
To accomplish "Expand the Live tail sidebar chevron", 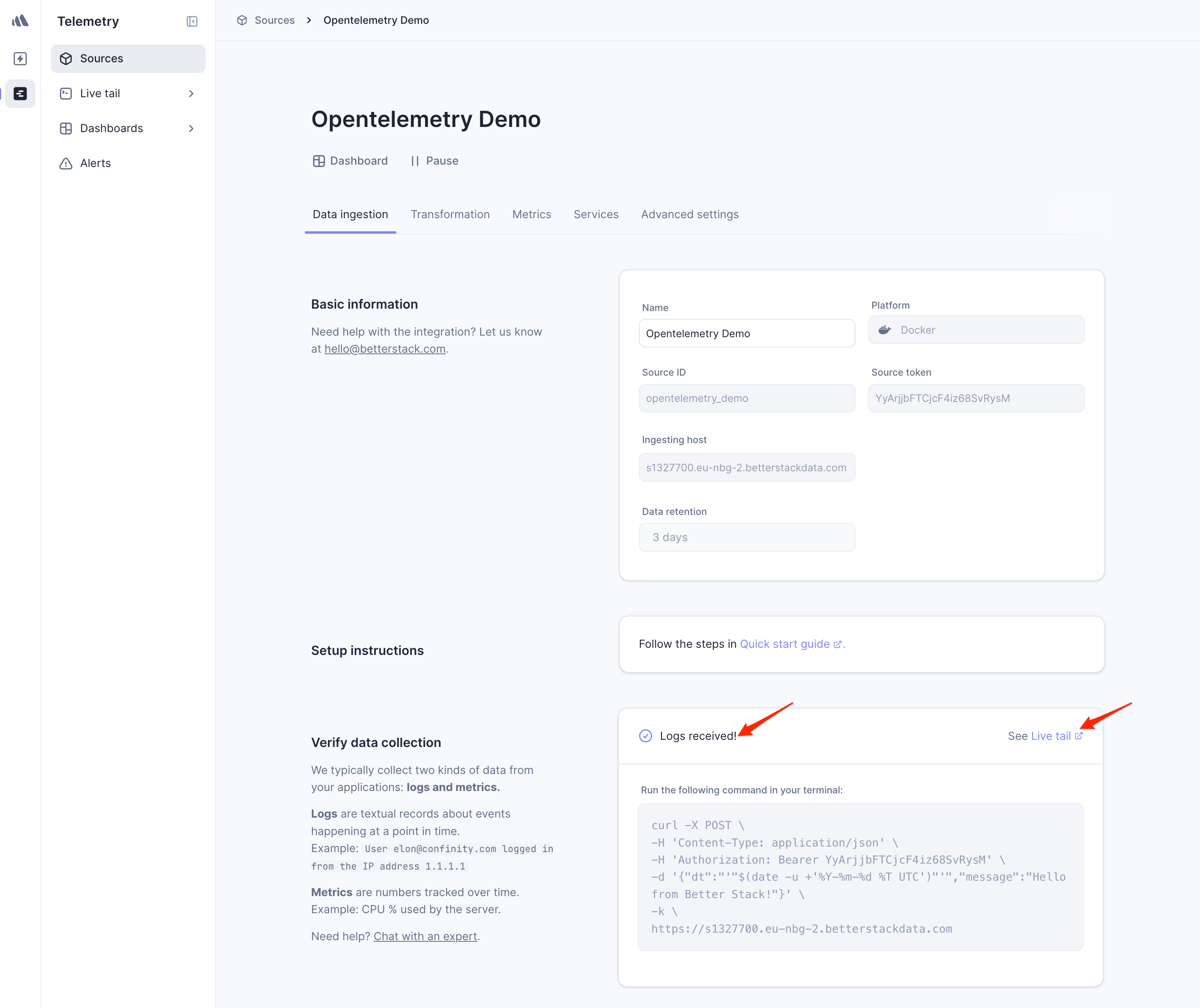I will tap(191, 93).
